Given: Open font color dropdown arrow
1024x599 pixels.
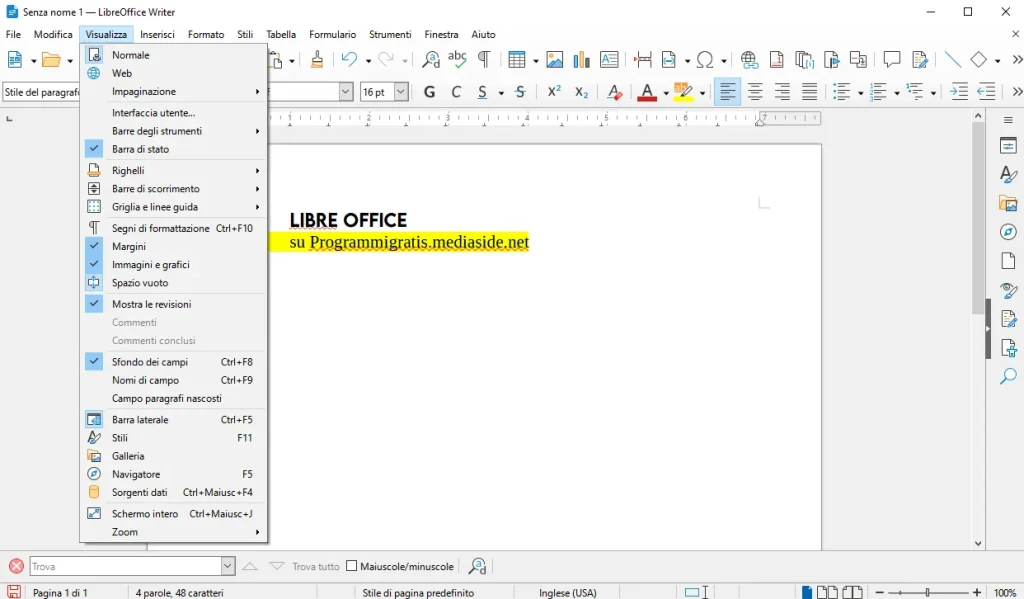Looking at the screenshot, I should coord(665,93).
